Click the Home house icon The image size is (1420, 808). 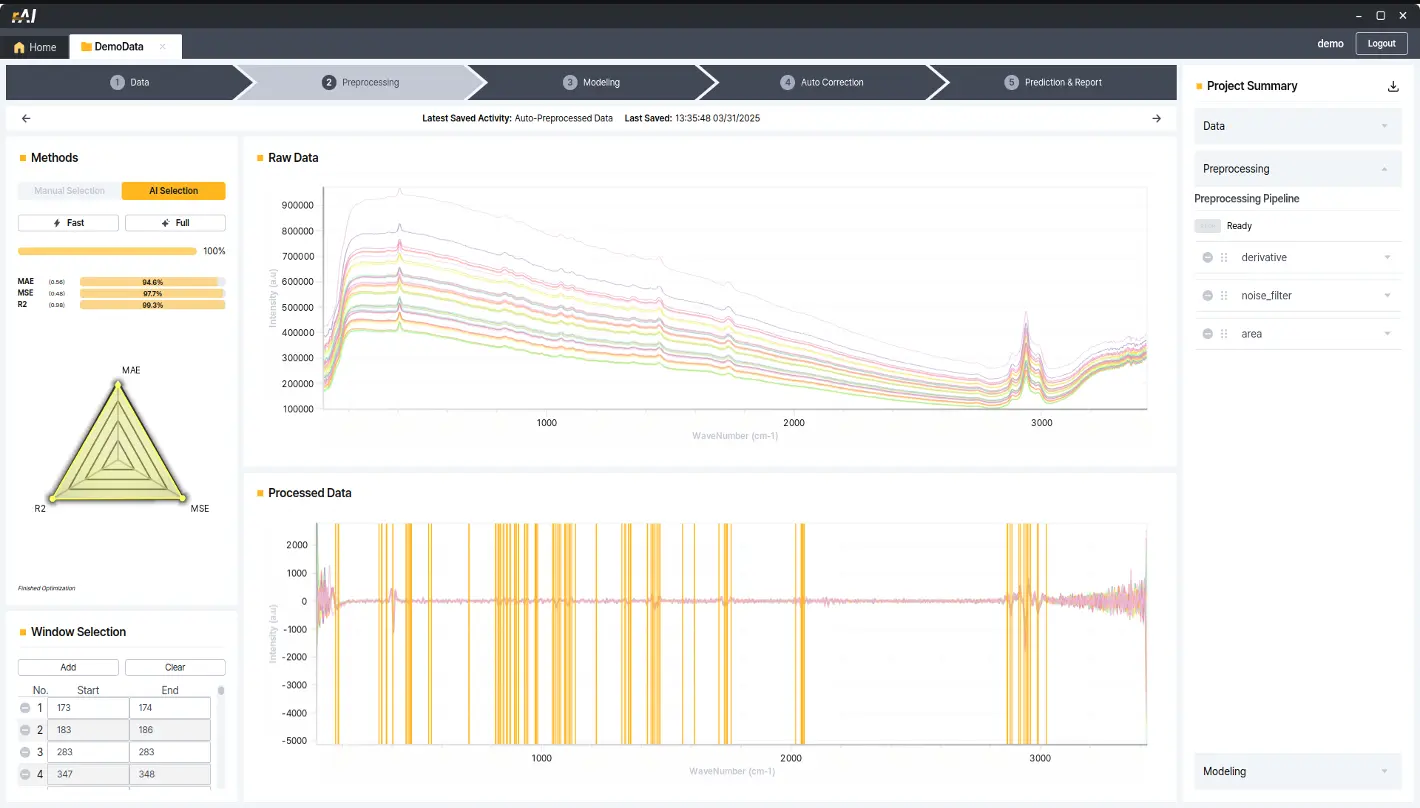point(19,47)
